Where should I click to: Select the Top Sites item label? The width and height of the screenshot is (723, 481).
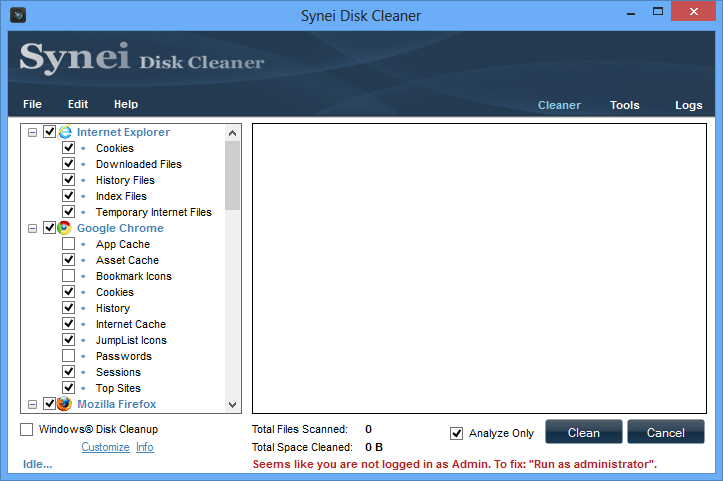tap(118, 388)
